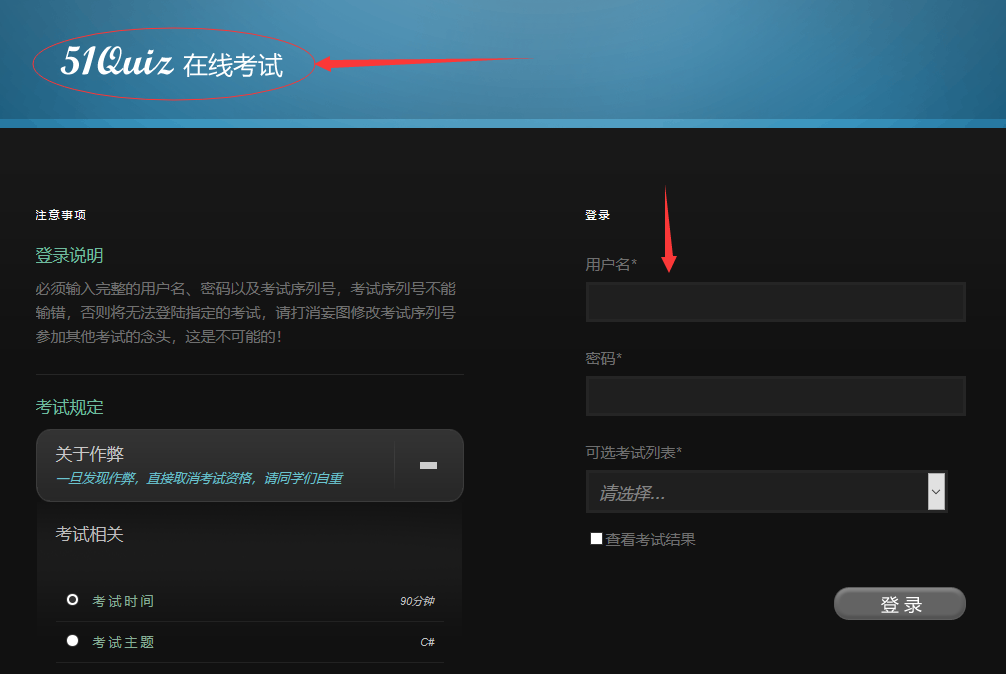
Task: Select the 考试主题 list item
Action: pyautogui.click(x=123, y=642)
